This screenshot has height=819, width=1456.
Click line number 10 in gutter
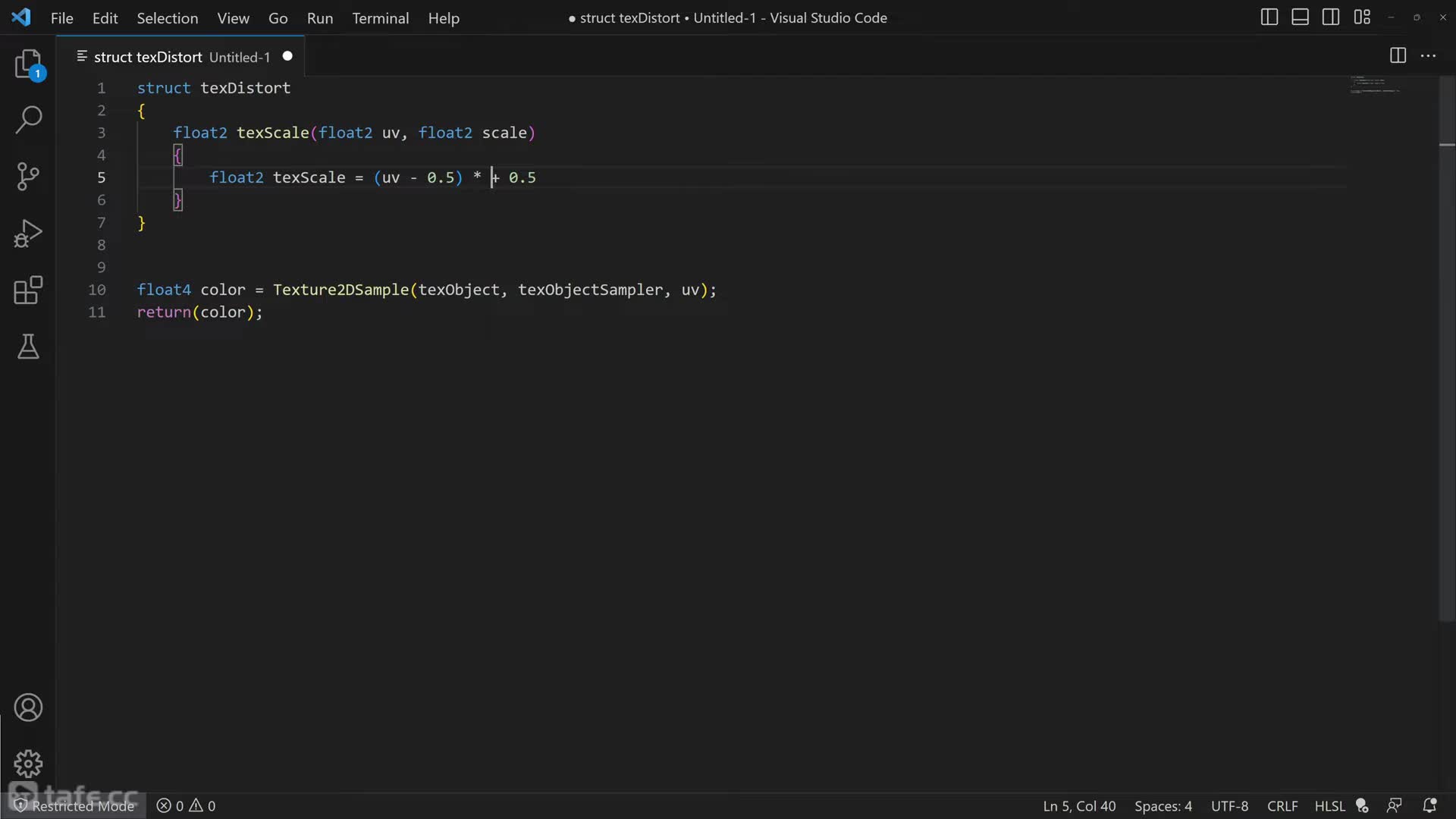[97, 290]
